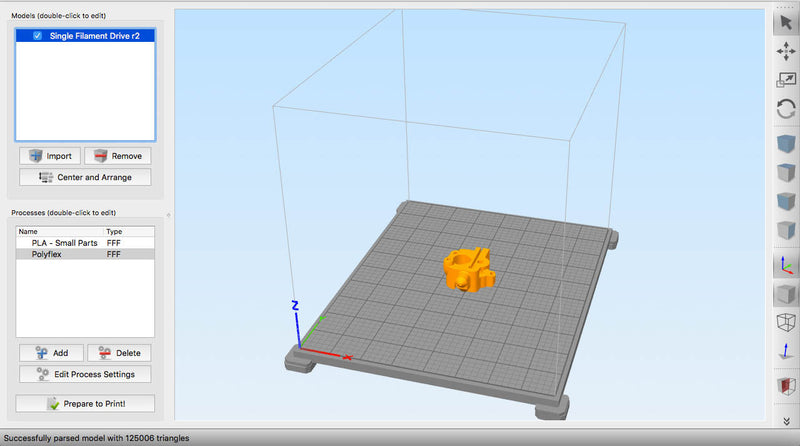
Task: Uncheck the Single Filament Drive r2 checkbox
Action: 37,35
